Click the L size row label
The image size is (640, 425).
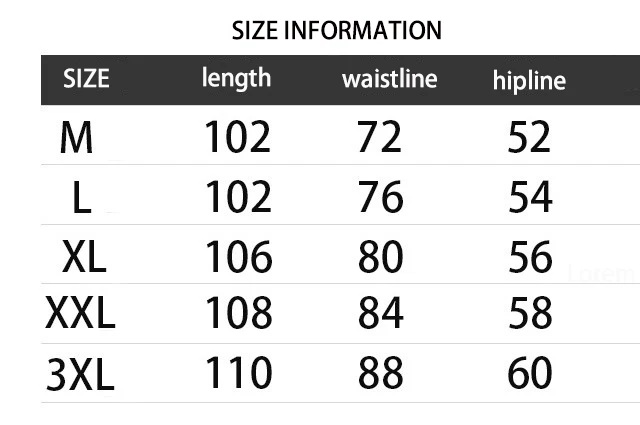coord(82,198)
